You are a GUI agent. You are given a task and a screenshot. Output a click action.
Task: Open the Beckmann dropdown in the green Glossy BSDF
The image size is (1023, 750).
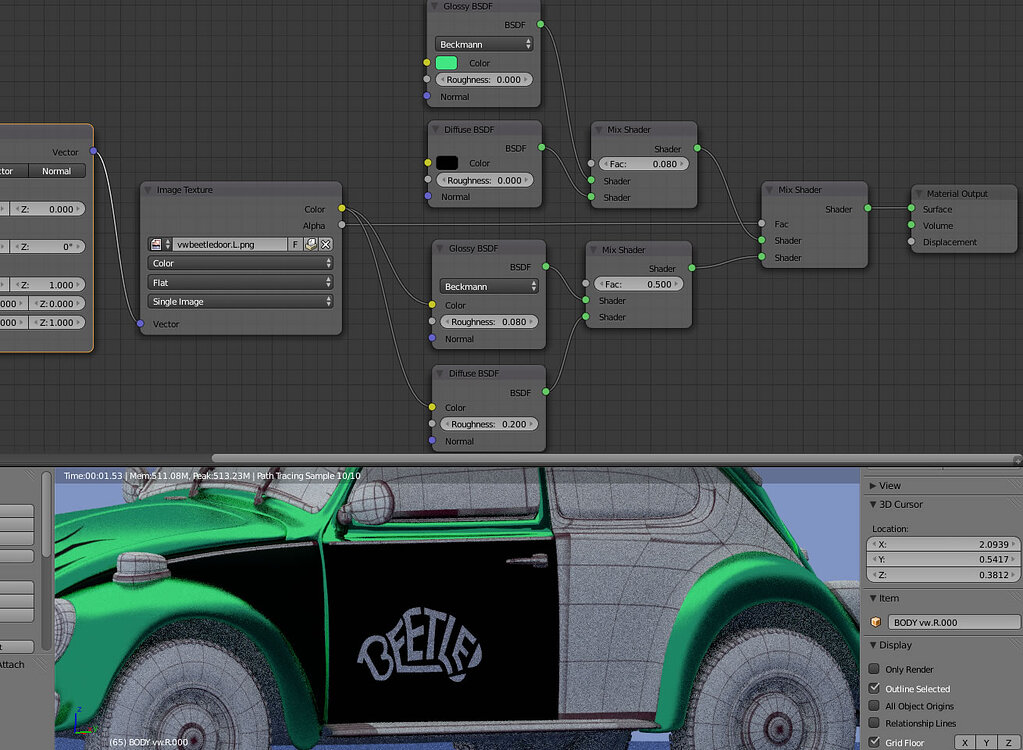[x=484, y=44]
